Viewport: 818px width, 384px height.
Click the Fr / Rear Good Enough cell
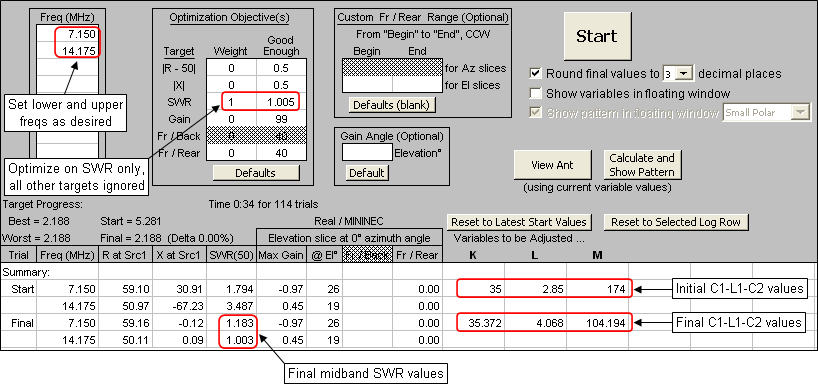[x=282, y=153]
